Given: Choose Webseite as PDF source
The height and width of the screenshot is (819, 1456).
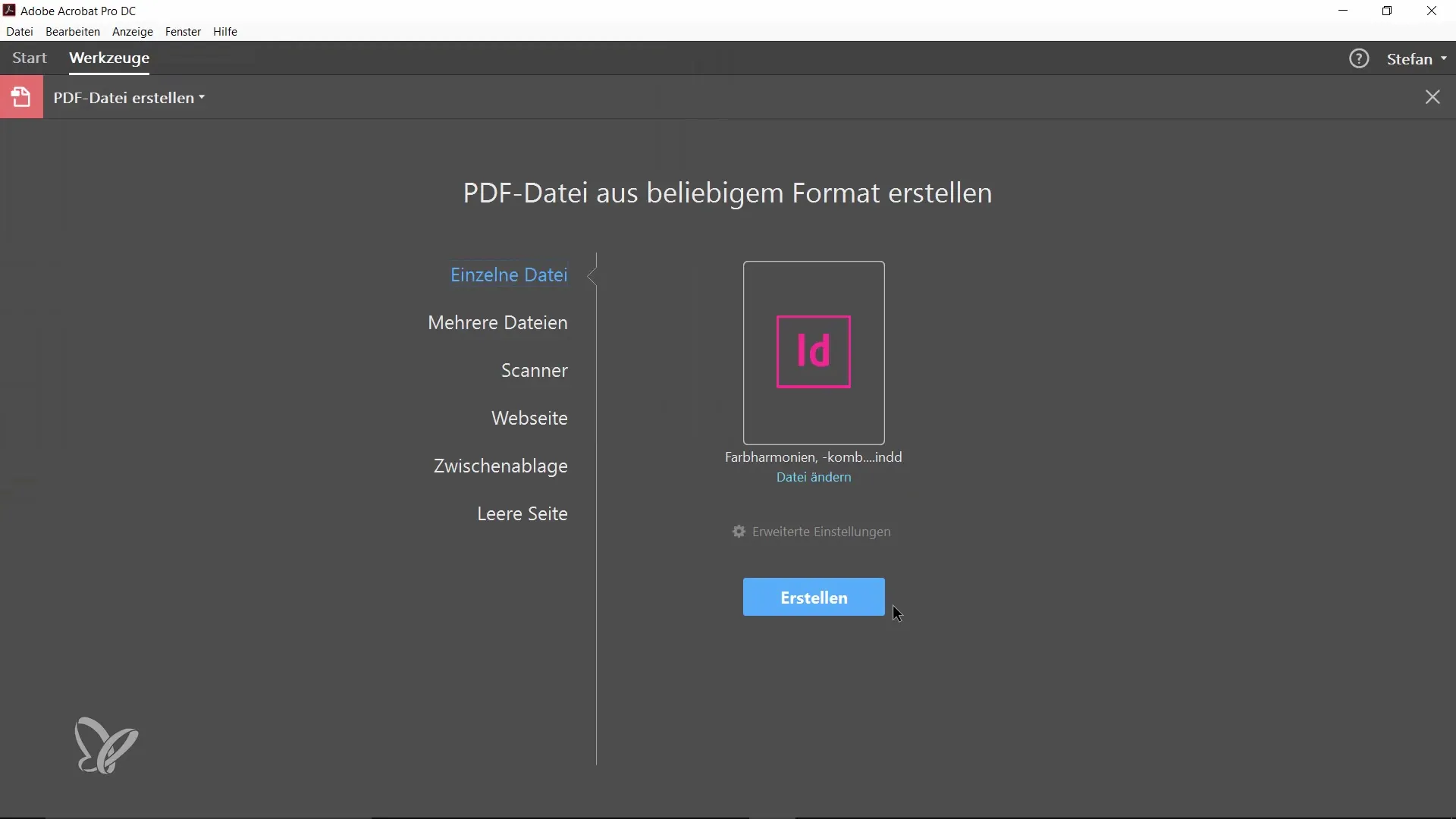Looking at the screenshot, I should (x=529, y=418).
